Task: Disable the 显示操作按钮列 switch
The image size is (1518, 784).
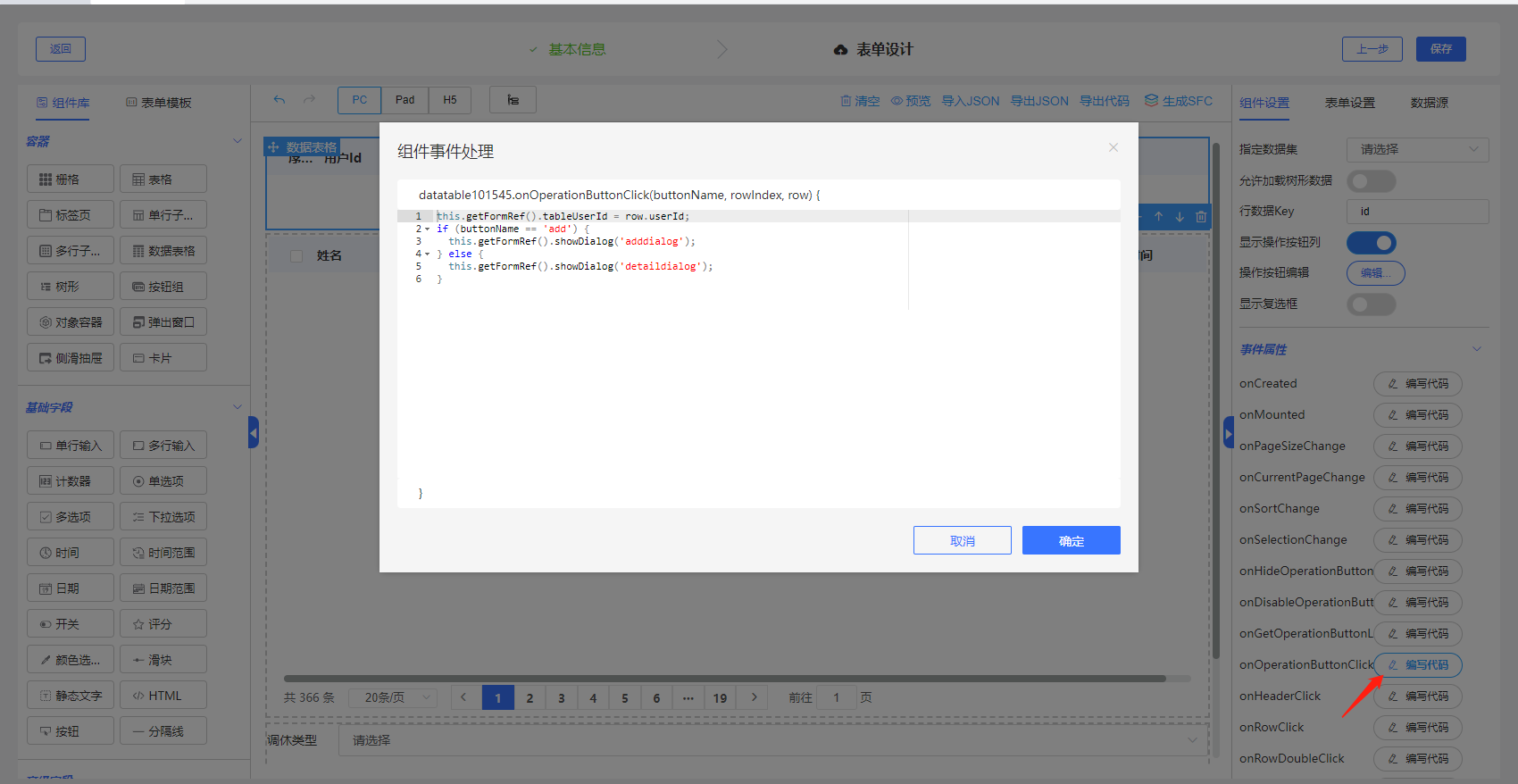Action: [x=1371, y=243]
